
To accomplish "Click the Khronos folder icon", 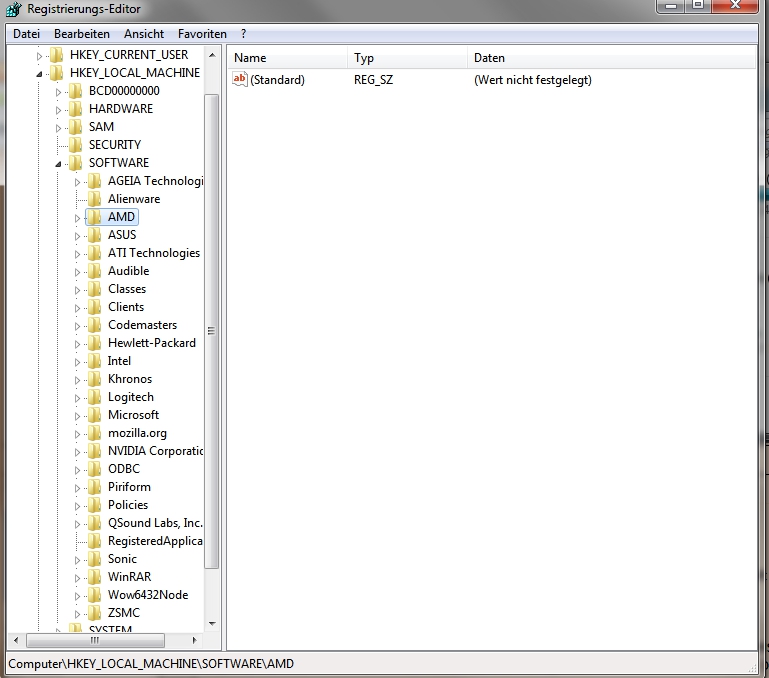I will click(95, 379).
